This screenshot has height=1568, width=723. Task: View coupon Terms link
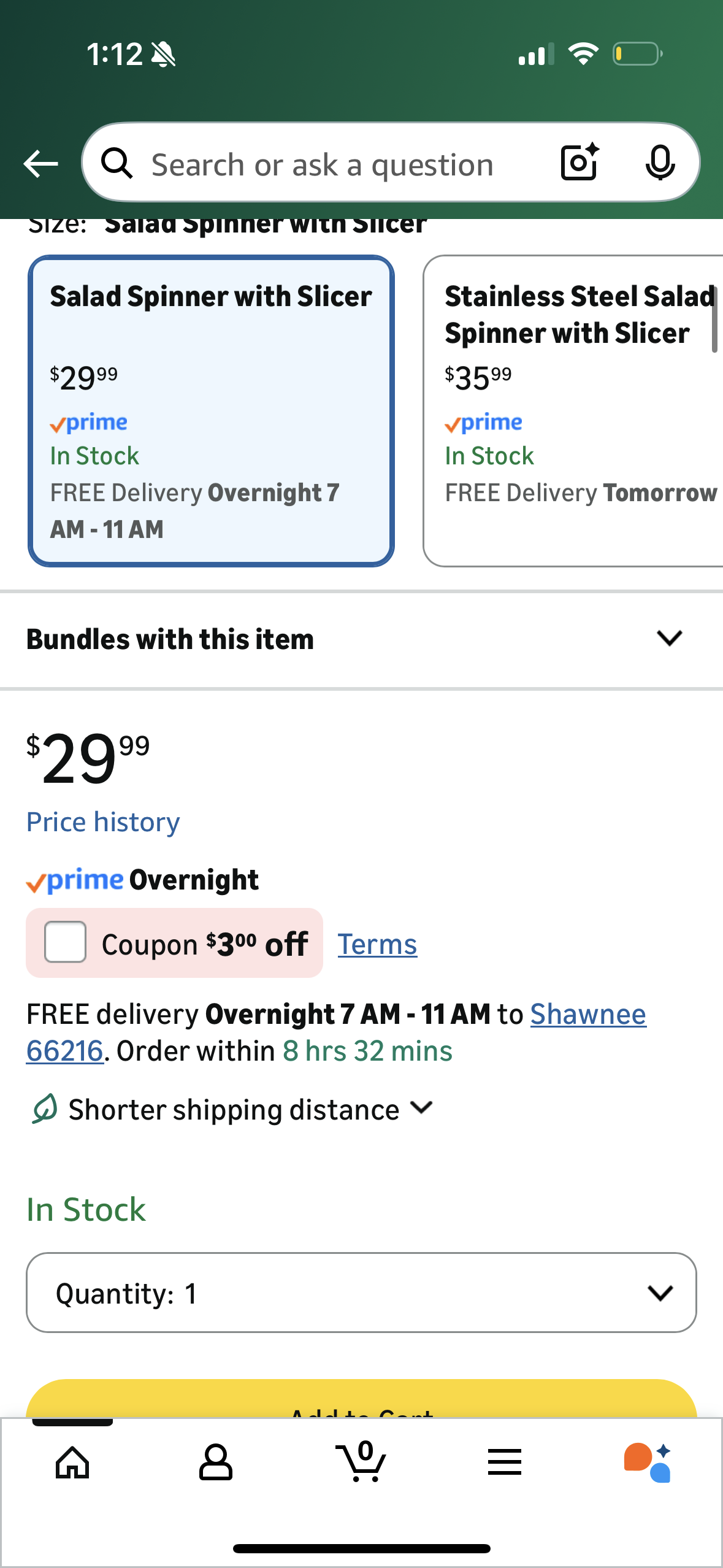pos(377,944)
